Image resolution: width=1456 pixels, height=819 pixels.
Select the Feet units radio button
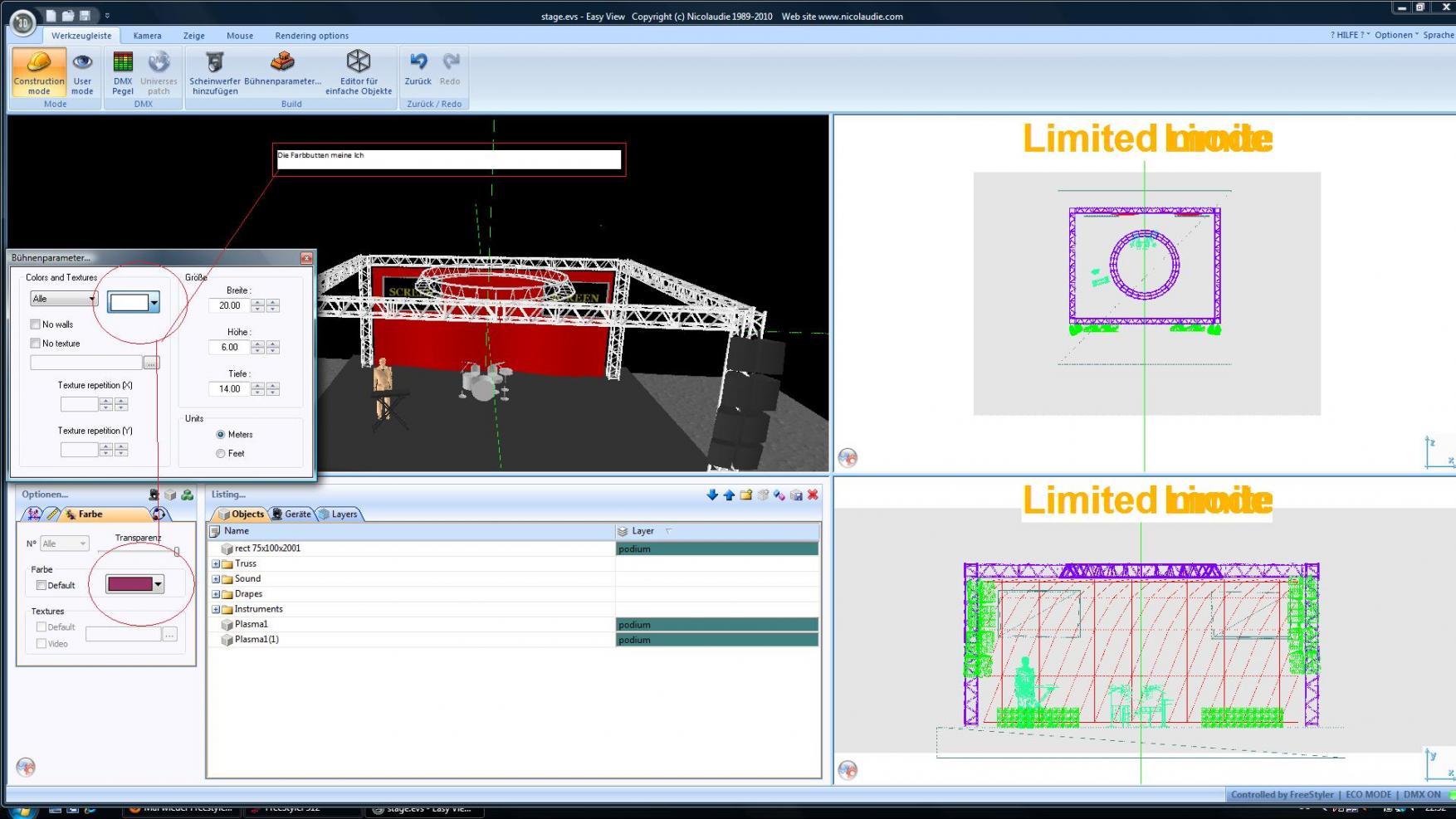pos(221,454)
